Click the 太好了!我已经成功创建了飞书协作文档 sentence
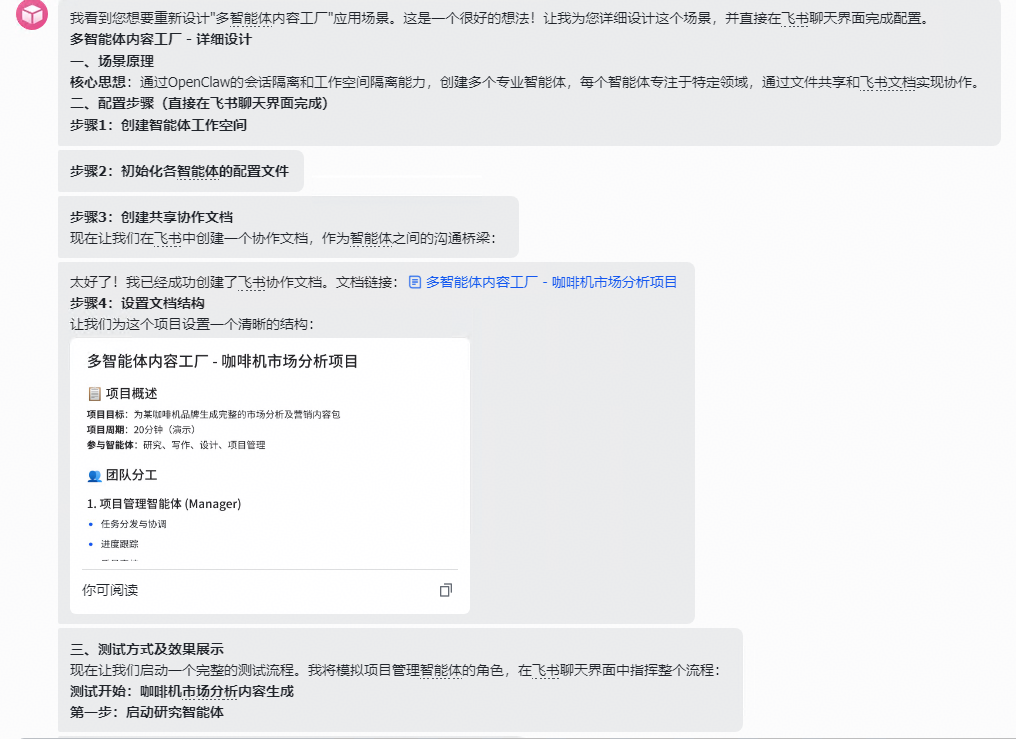 point(234,282)
